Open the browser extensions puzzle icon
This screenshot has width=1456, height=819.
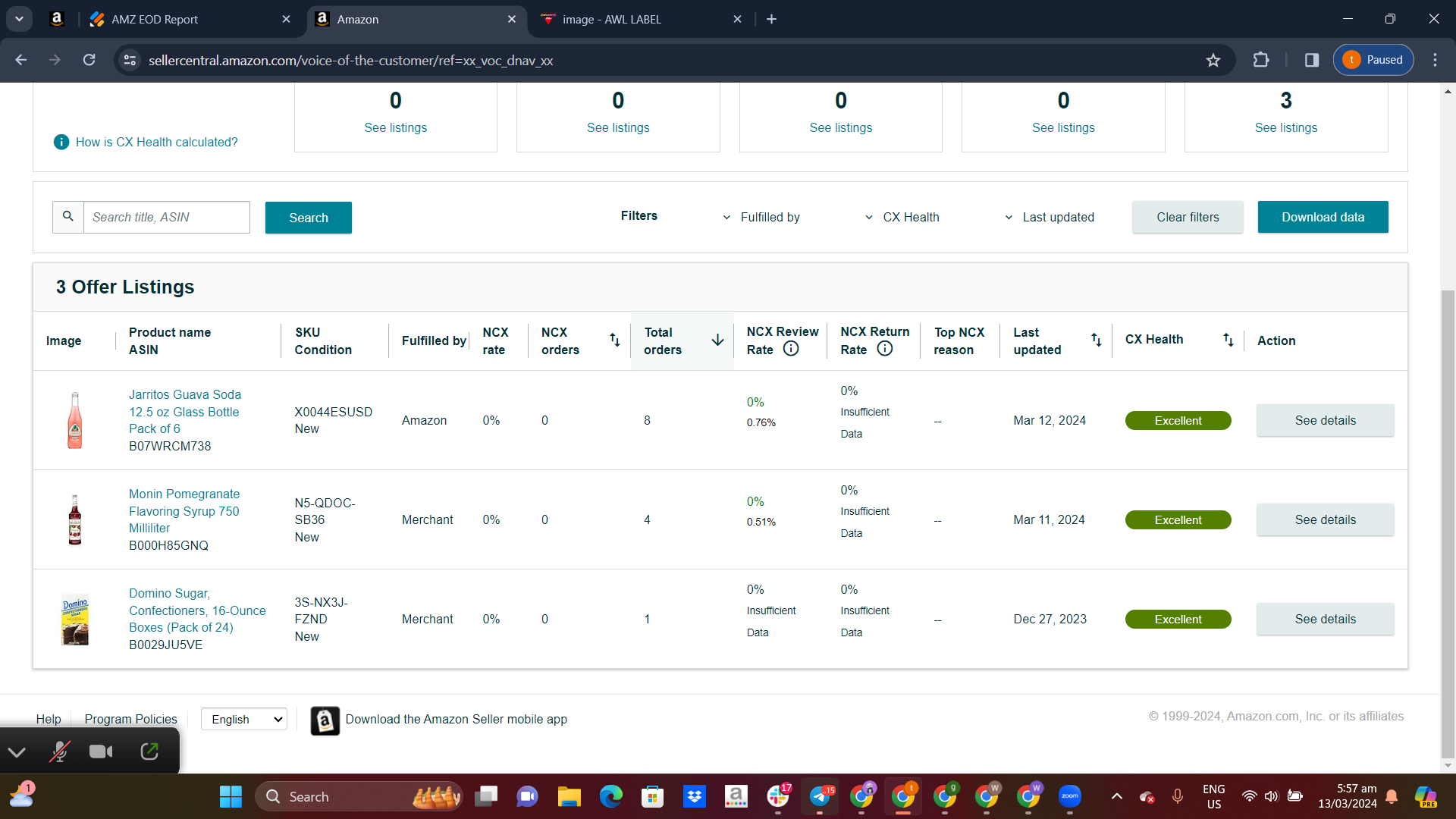1261,60
